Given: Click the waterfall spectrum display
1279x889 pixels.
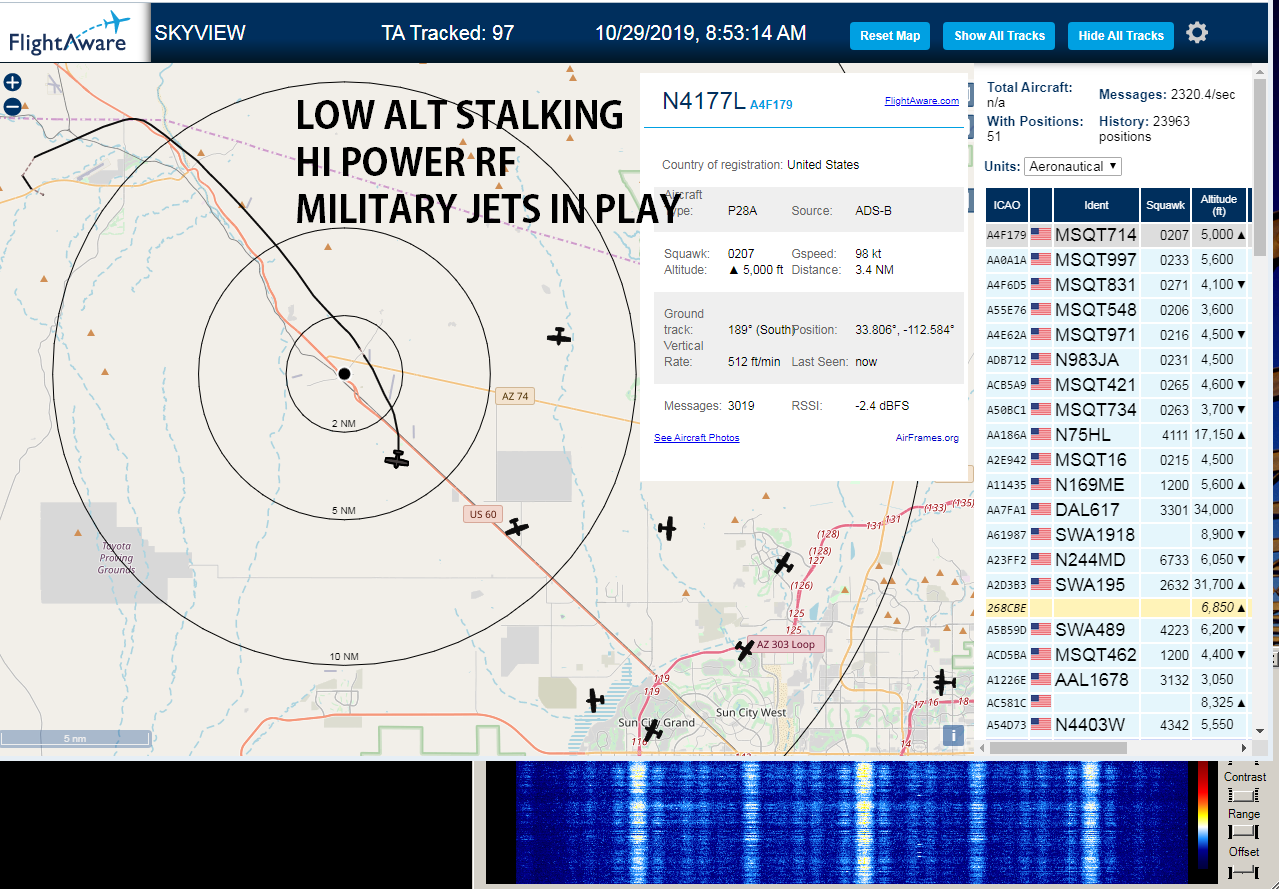Looking at the screenshot, I should point(850,823).
